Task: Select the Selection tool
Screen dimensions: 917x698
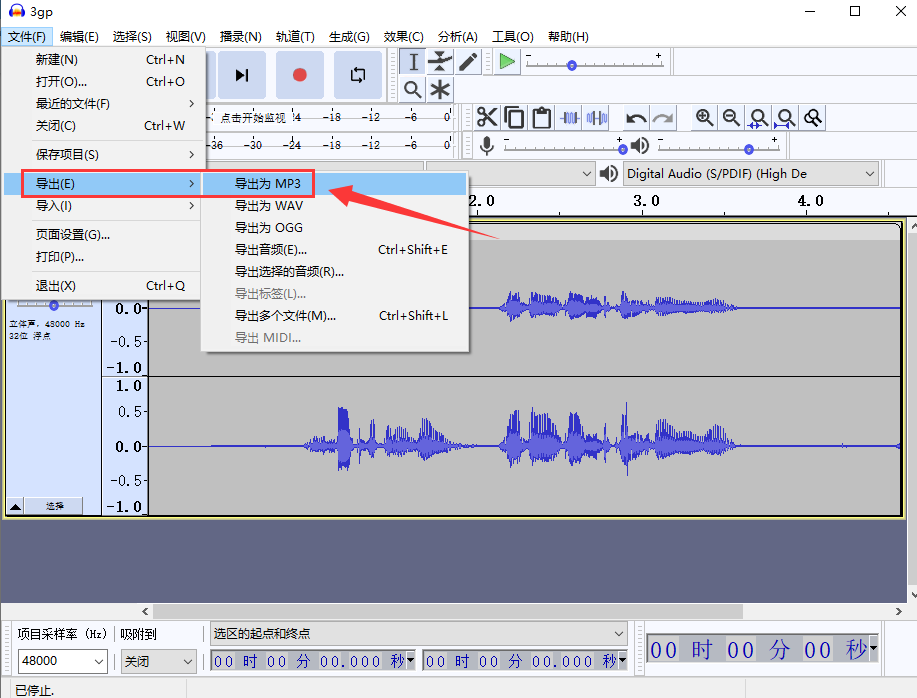Action: coord(414,61)
